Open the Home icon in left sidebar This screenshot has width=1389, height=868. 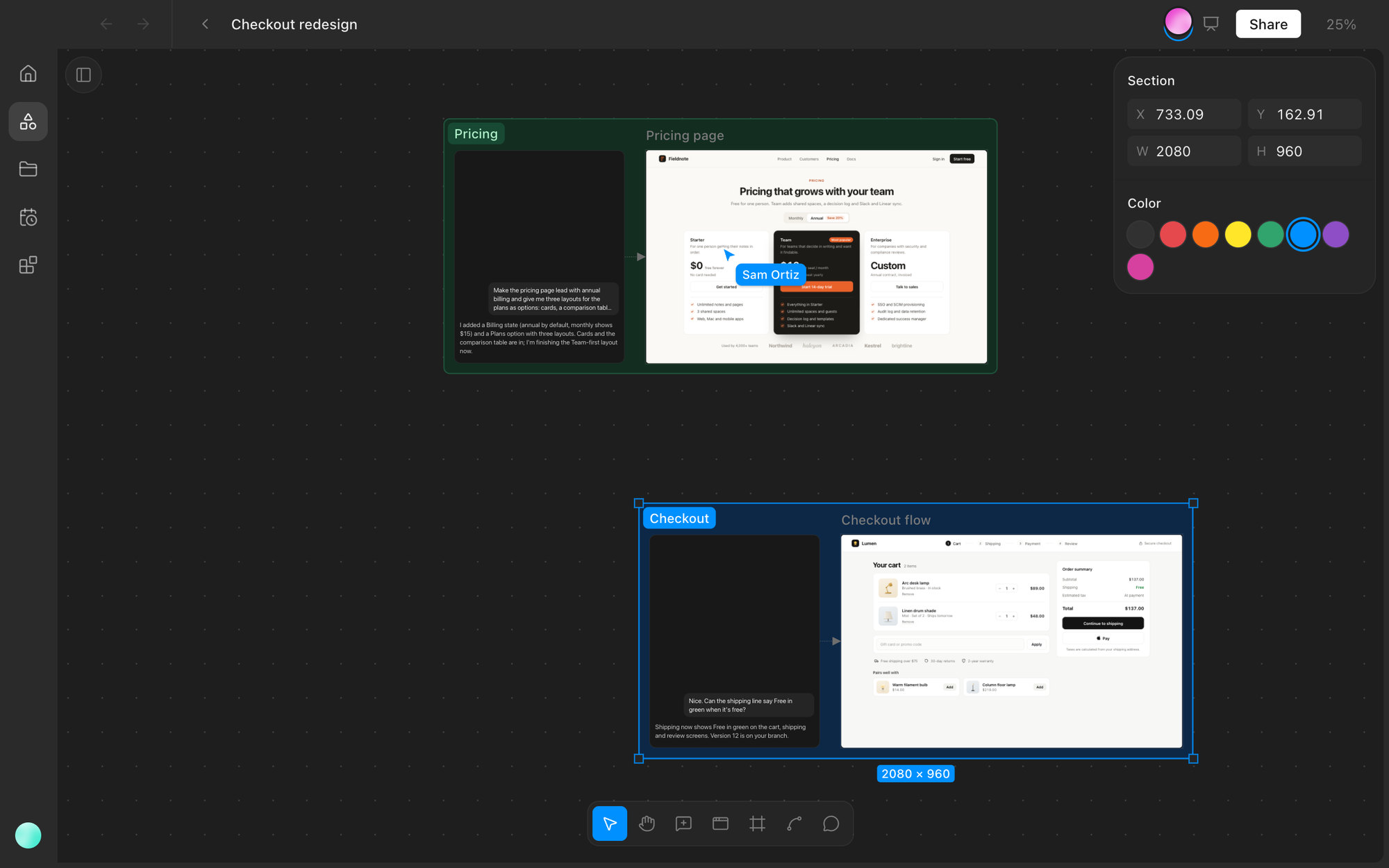click(28, 74)
